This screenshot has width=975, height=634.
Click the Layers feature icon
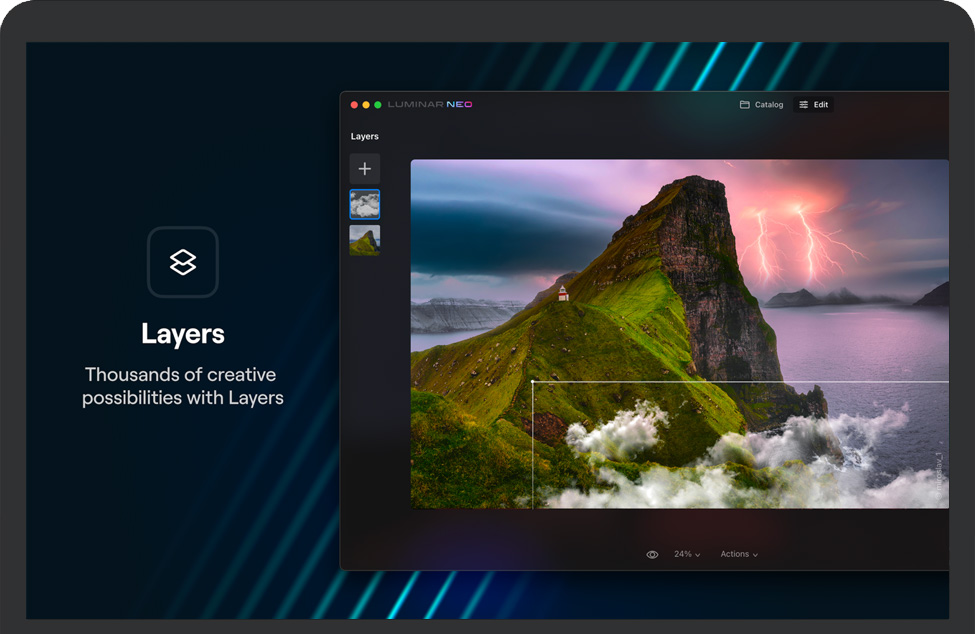coord(183,262)
